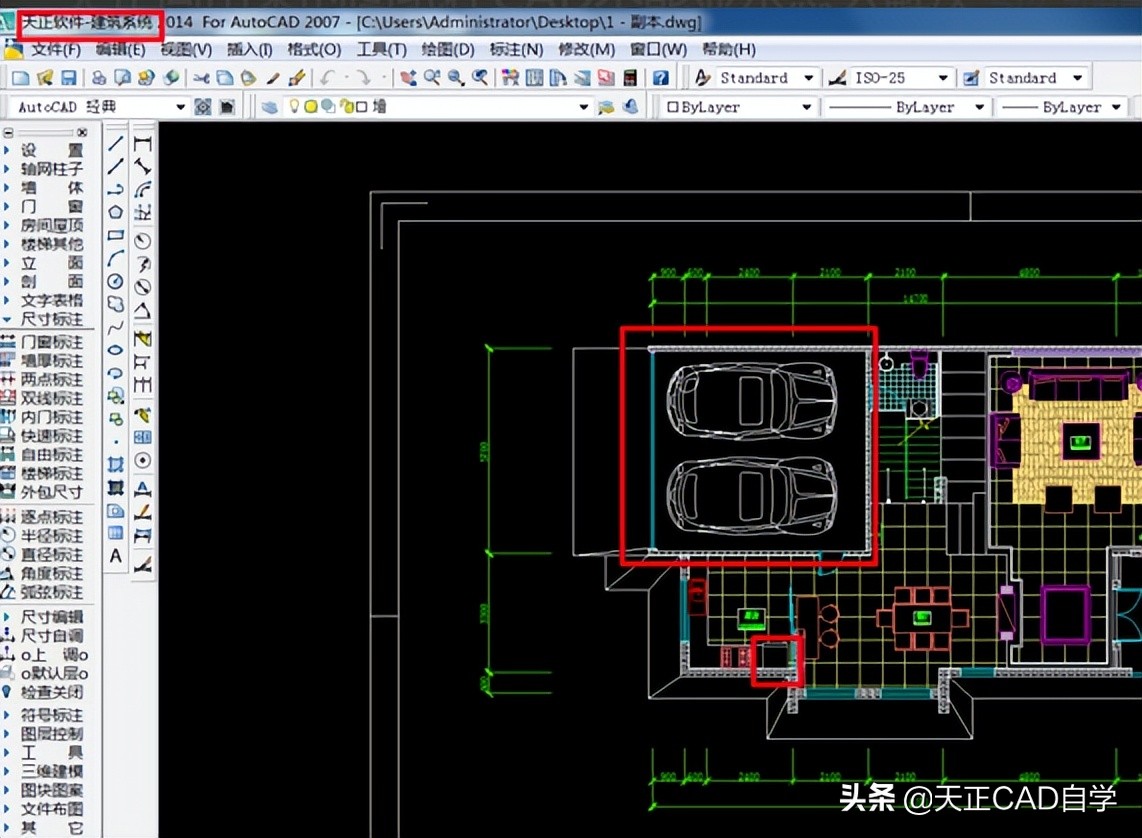Expand the 墙体 category in sidebar

[52, 188]
